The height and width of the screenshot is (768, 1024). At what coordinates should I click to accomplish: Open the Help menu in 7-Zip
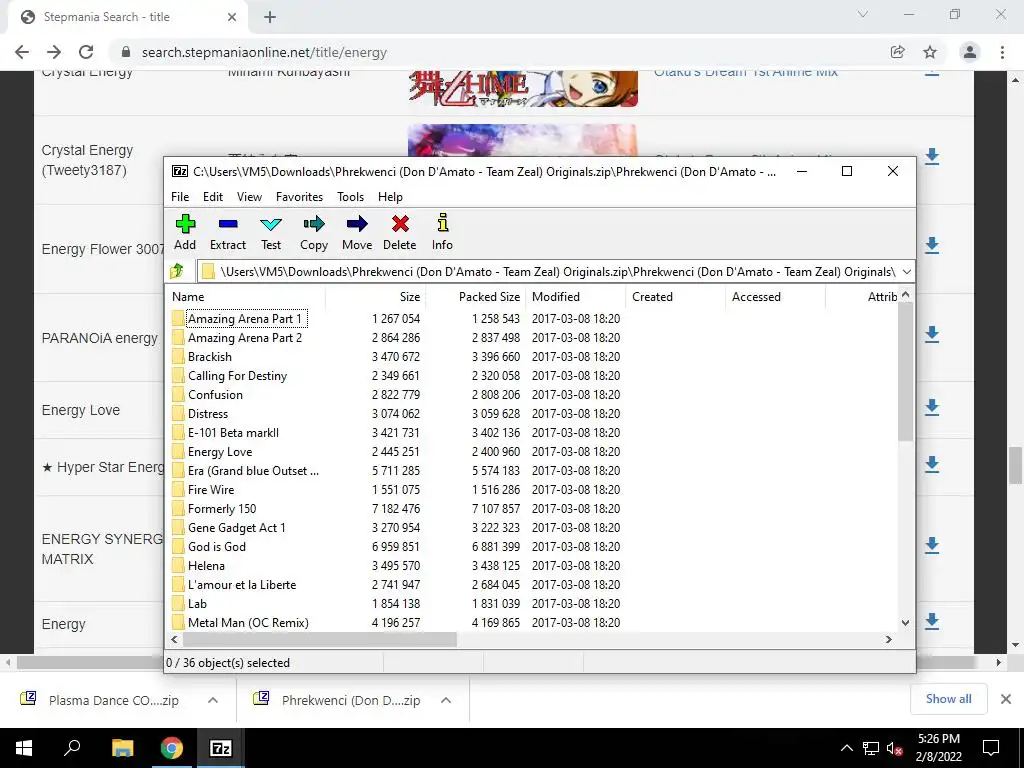390,197
